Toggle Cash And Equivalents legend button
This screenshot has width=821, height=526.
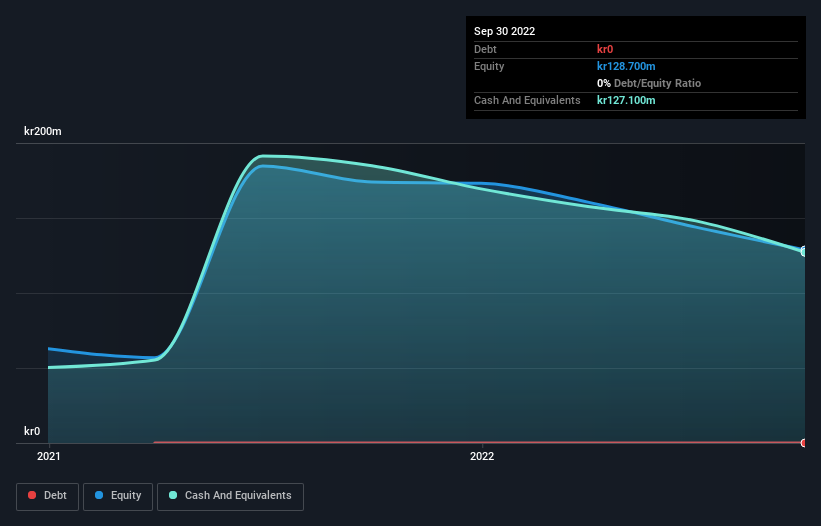pyautogui.click(x=230, y=496)
